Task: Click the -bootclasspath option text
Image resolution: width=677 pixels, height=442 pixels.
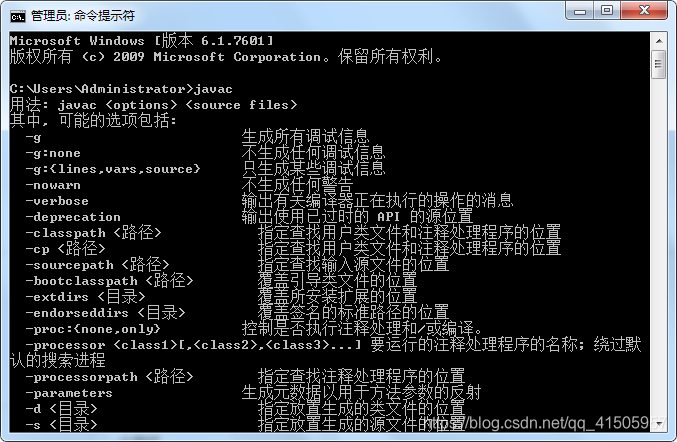Action: tap(81, 281)
